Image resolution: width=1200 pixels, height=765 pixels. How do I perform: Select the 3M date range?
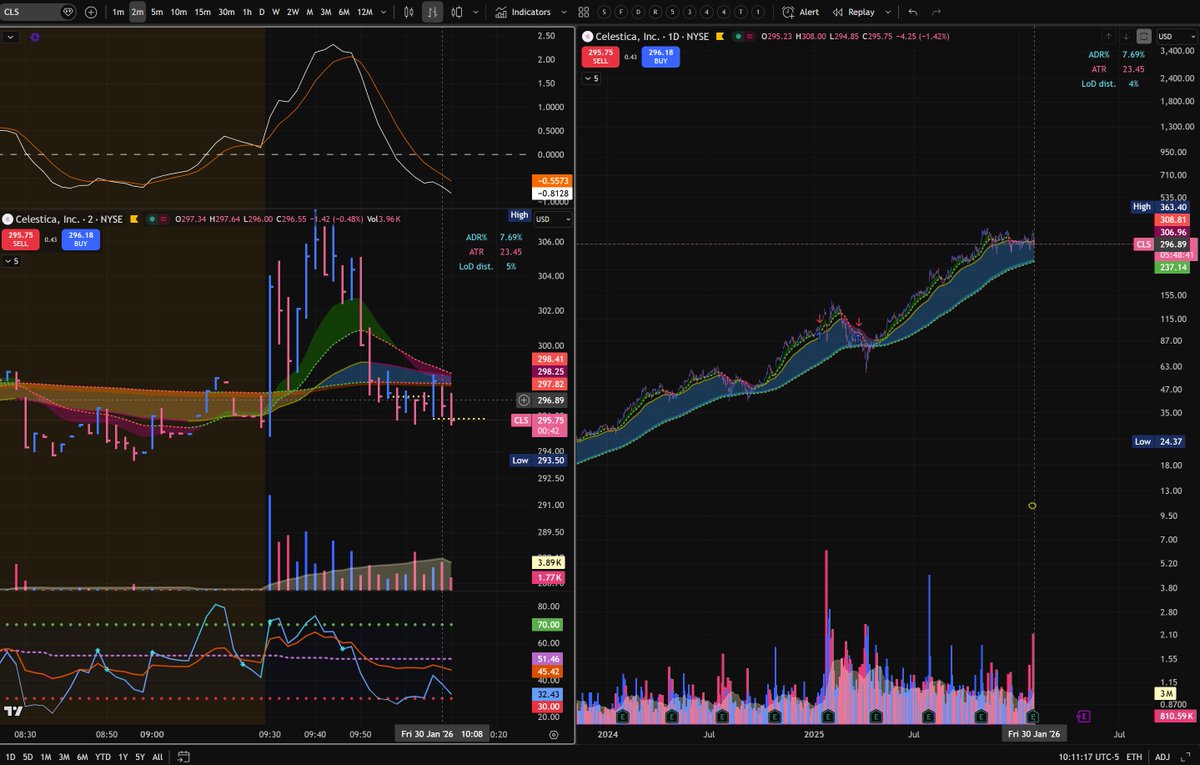[x=64, y=757]
